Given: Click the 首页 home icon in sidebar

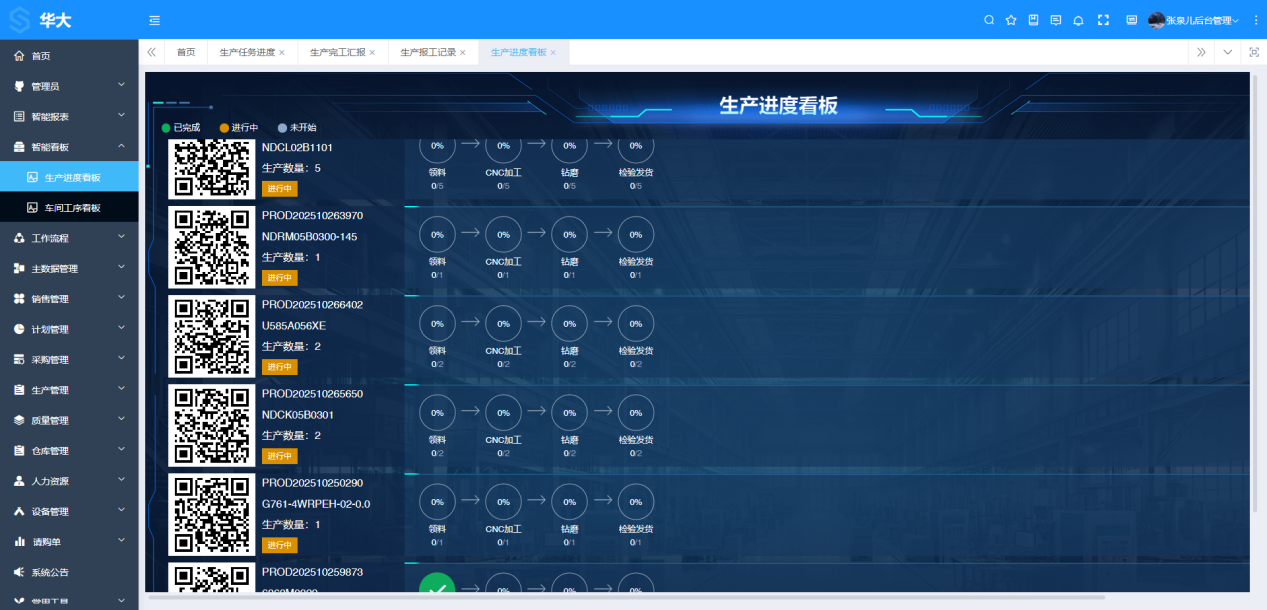Looking at the screenshot, I should tap(19, 56).
